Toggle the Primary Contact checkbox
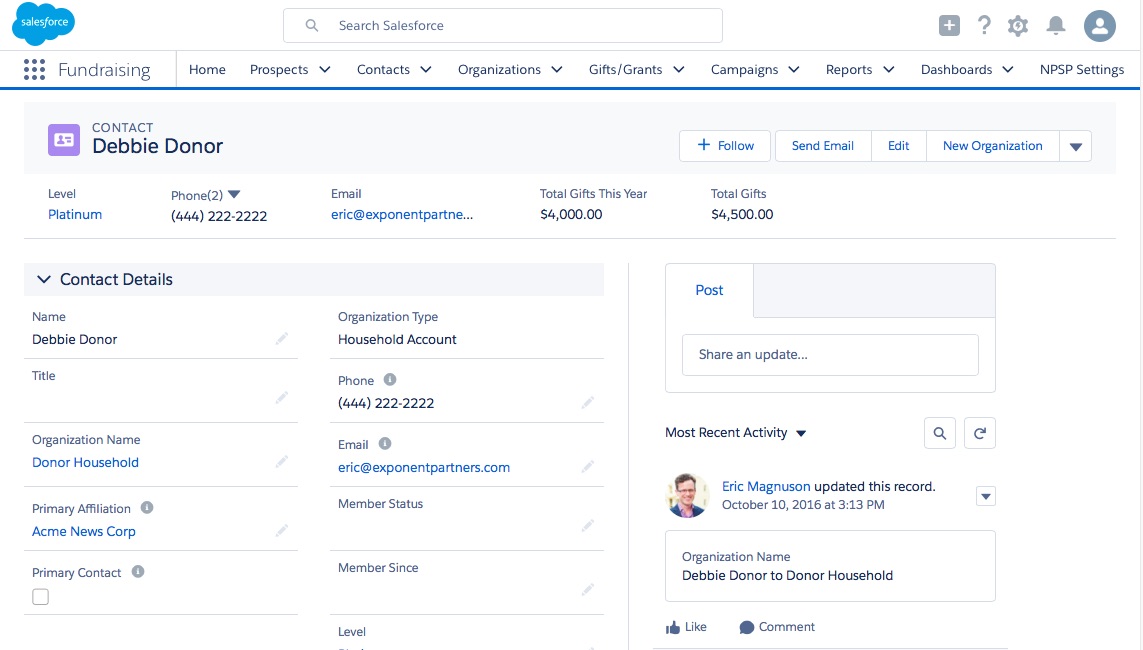The height and width of the screenshot is (650, 1143). pyautogui.click(x=41, y=597)
